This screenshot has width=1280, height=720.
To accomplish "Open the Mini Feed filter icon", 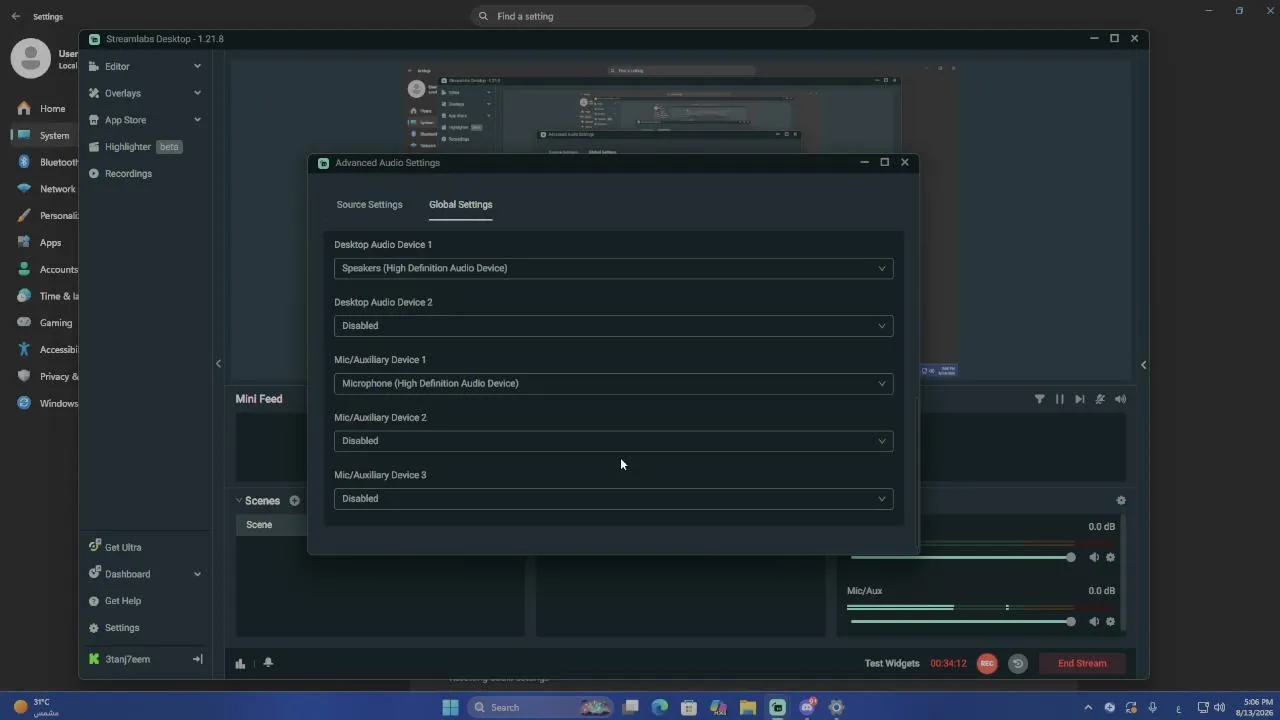I will click(1039, 399).
